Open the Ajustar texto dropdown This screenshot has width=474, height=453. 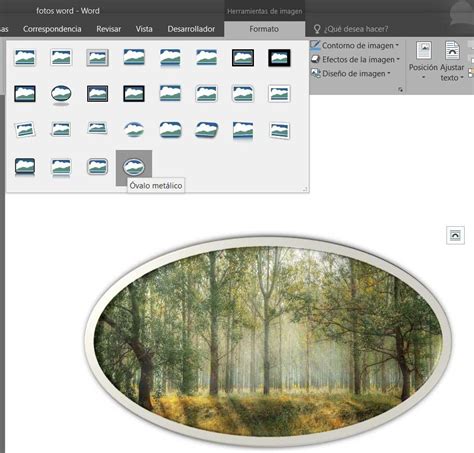pos(452,61)
